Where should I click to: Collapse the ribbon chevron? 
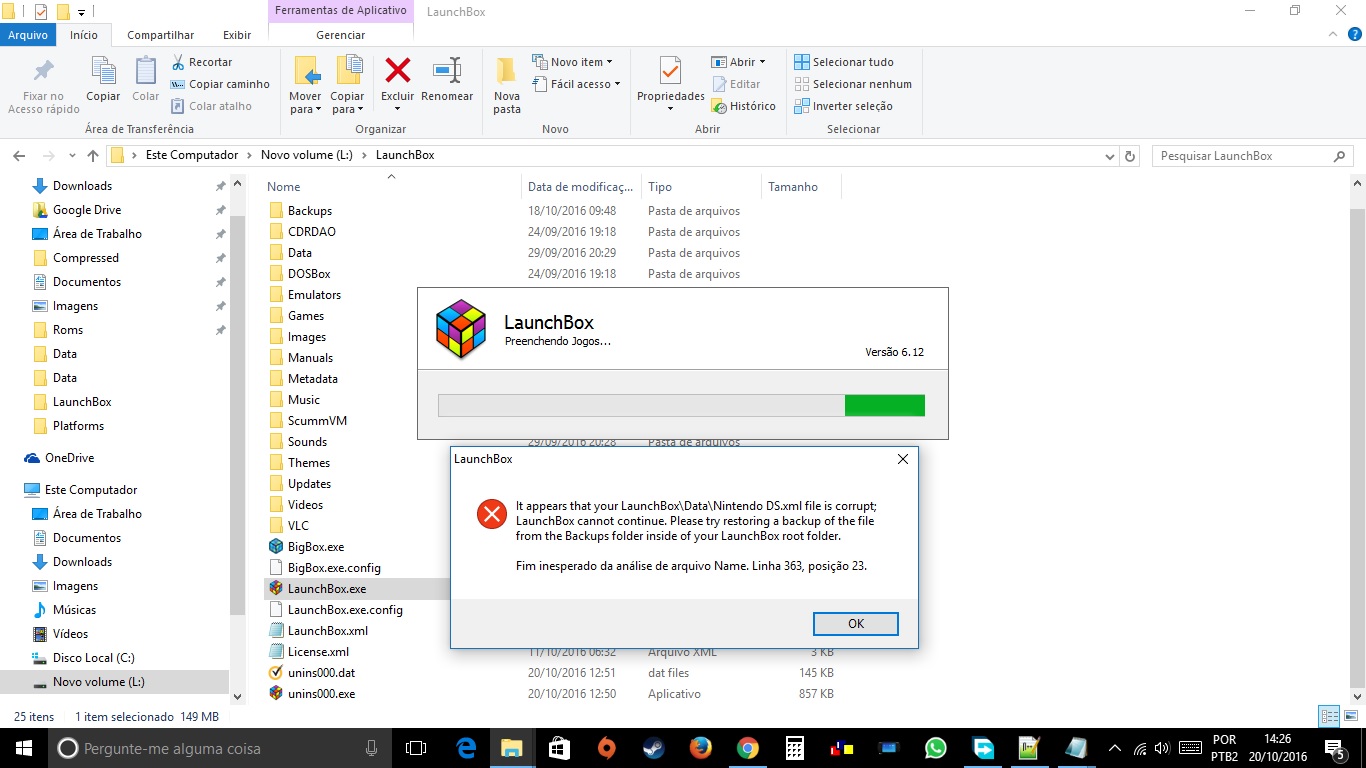[x=1332, y=34]
